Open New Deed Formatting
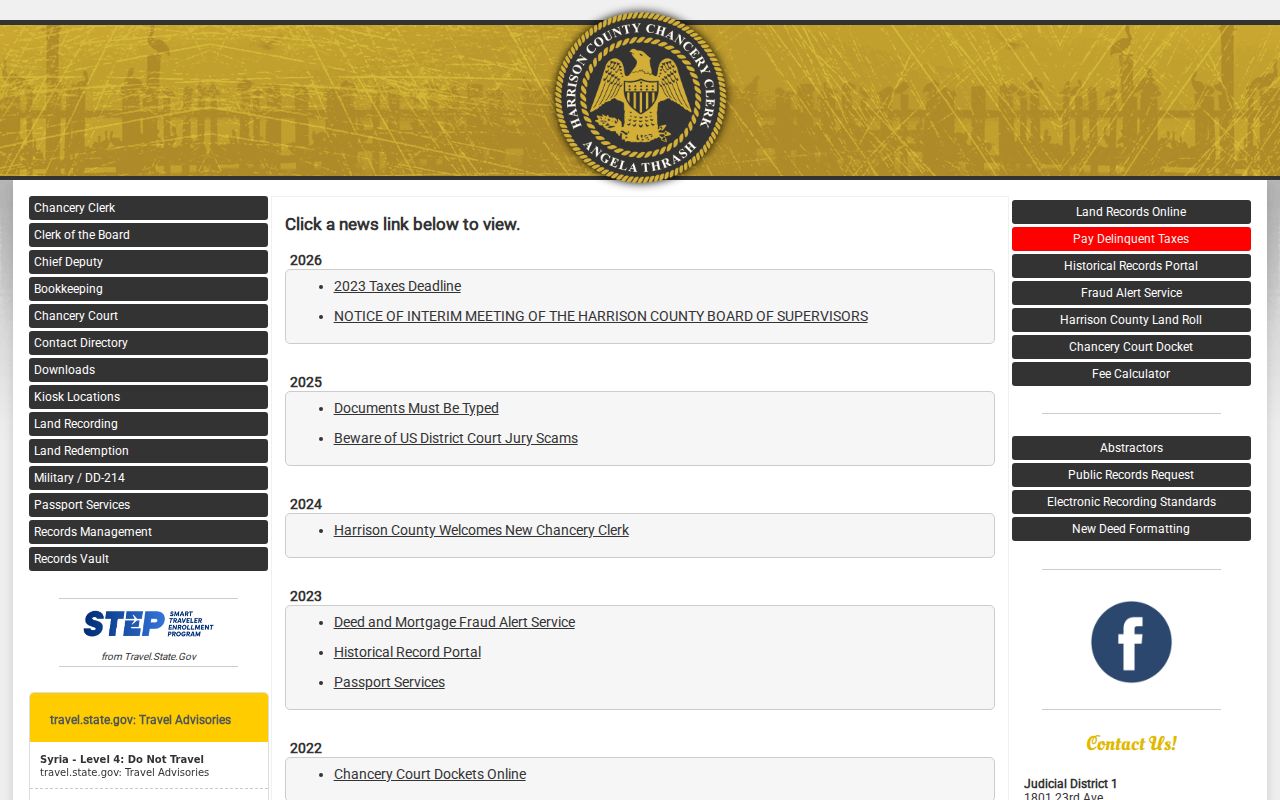This screenshot has height=800, width=1280. click(1131, 529)
